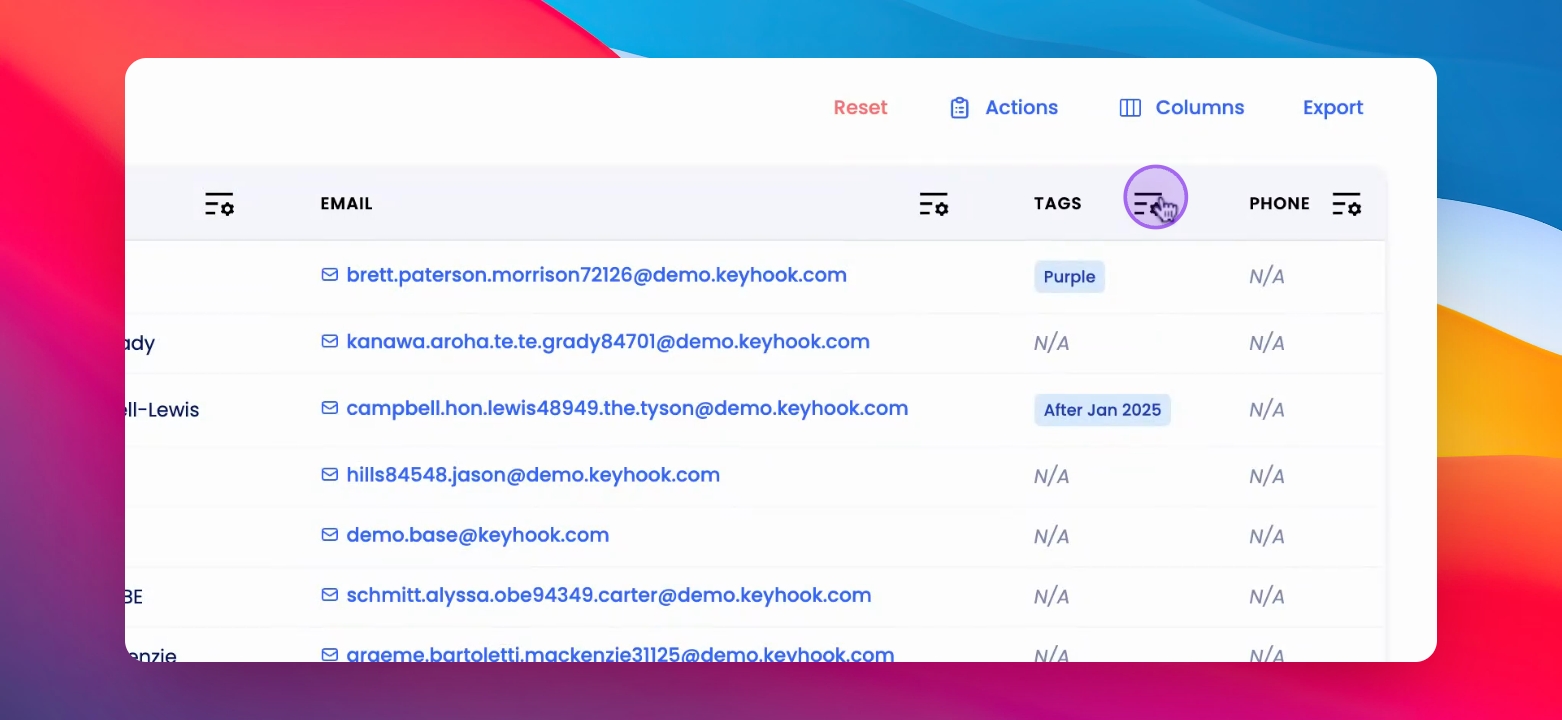Click envelope icon beside demo.base@keyhook.com
The height and width of the screenshot is (720, 1562).
[329, 535]
